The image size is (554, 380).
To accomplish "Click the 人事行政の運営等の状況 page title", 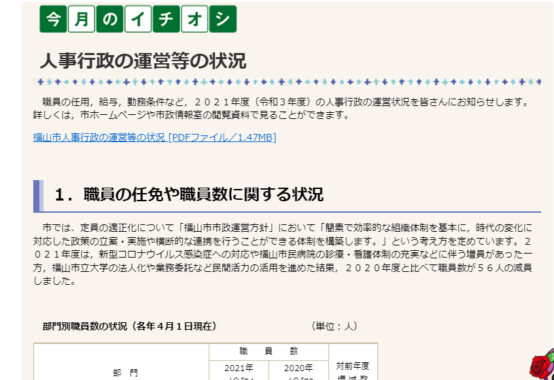I will (x=143, y=61).
